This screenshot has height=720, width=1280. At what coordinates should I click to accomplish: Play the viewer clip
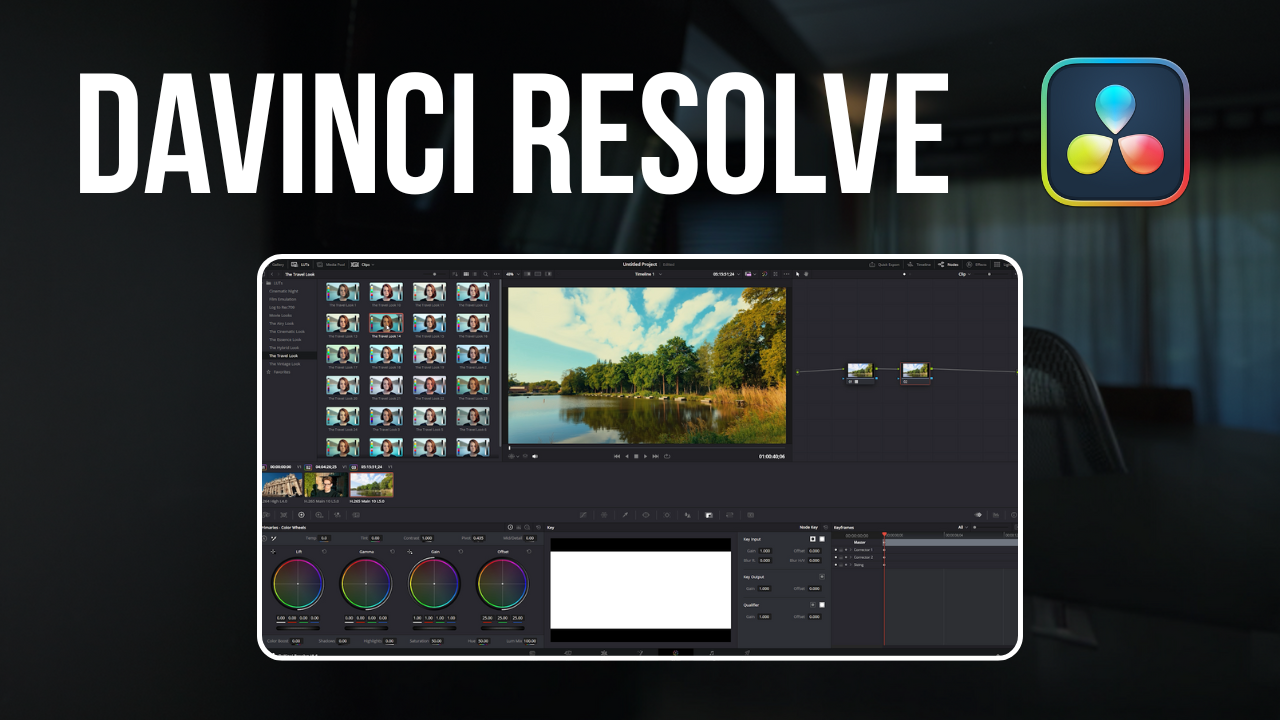click(645, 456)
